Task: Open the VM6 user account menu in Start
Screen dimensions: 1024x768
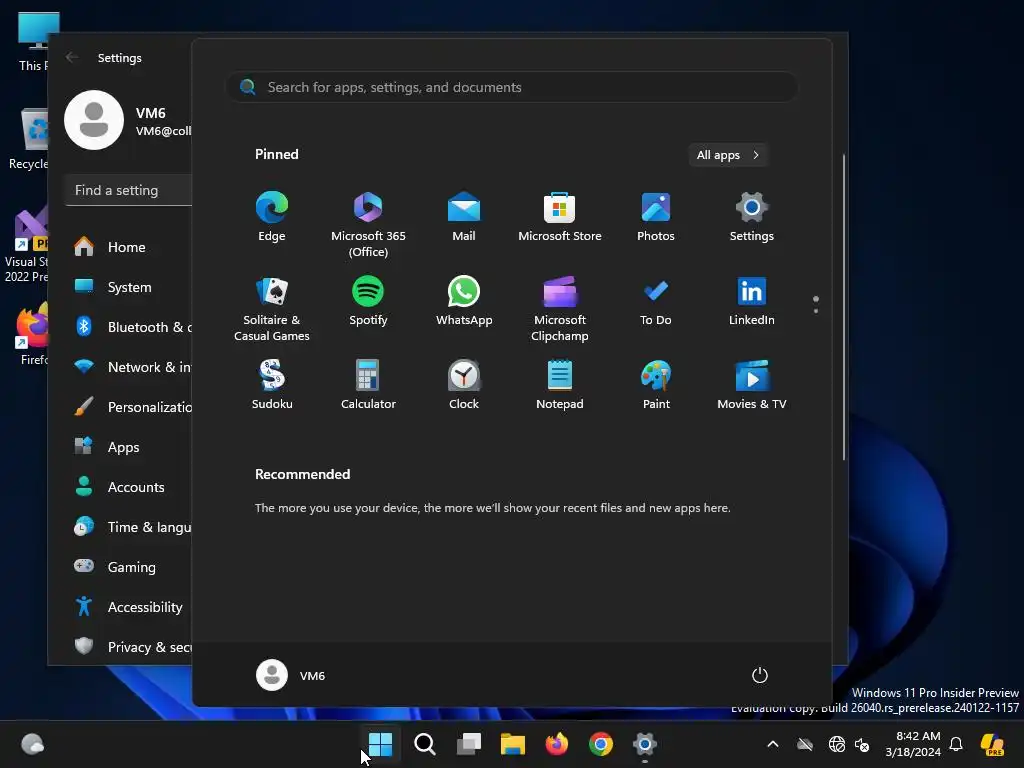Action: pyautogui.click(x=291, y=675)
